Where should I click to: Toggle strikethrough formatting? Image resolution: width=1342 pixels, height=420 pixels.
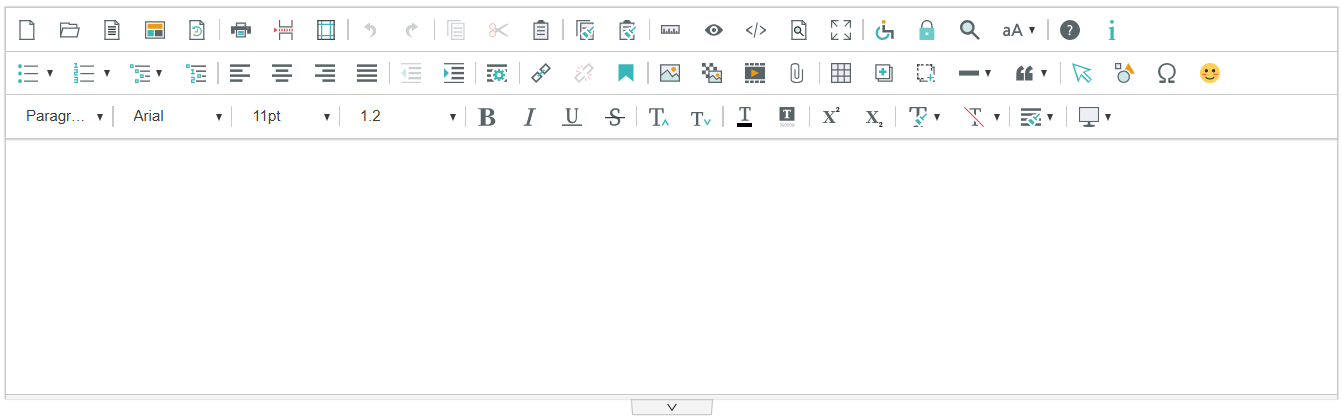tap(615, 117)
